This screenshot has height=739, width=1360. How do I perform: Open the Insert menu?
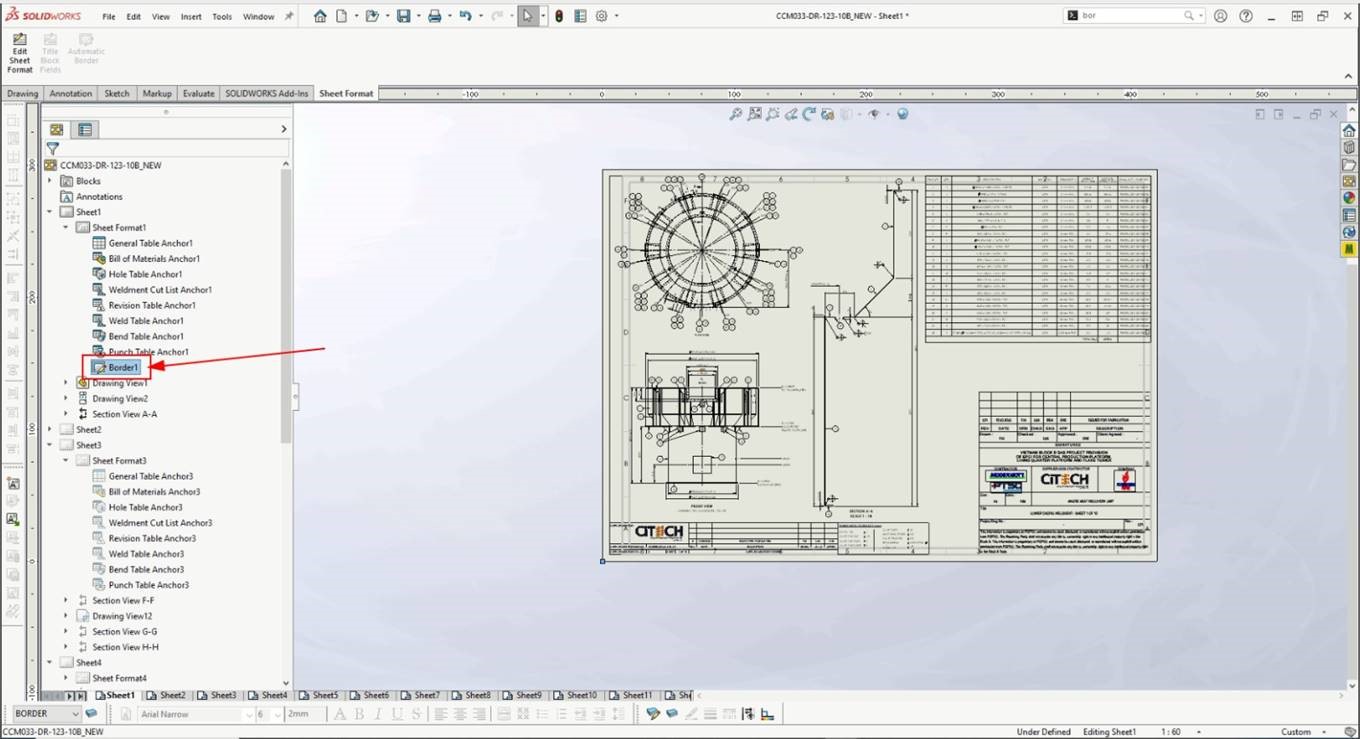[x=190, y=17]
